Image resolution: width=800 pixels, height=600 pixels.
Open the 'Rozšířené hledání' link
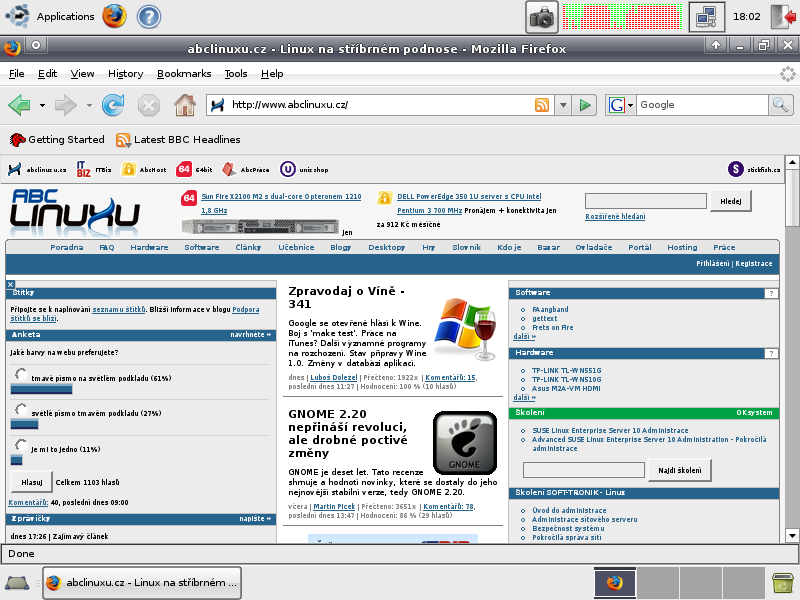(x=615, y=216)
